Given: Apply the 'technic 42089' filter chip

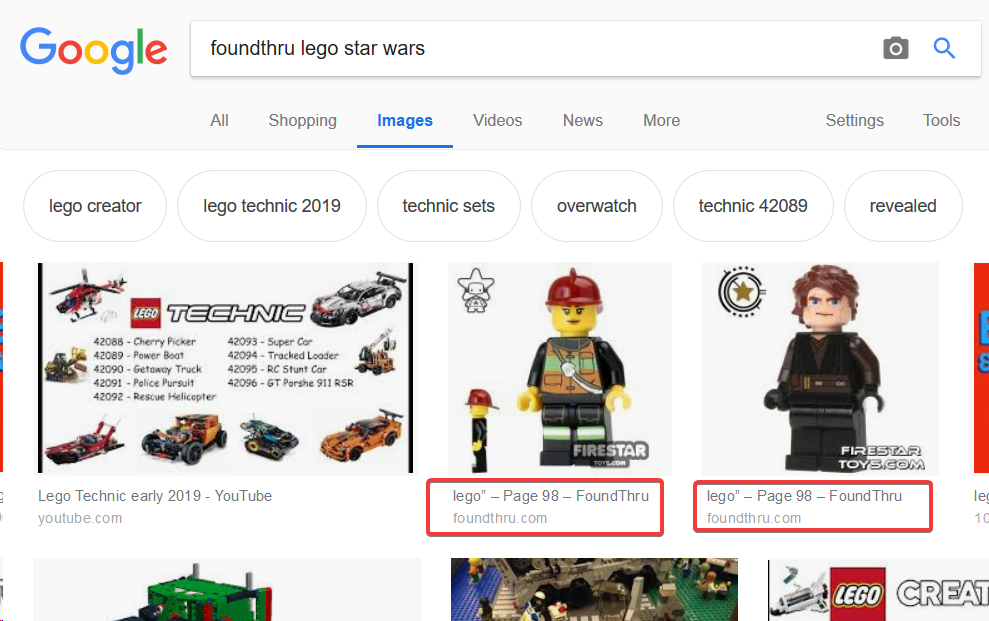Looking at the screenshot, I should pos(753,206).
